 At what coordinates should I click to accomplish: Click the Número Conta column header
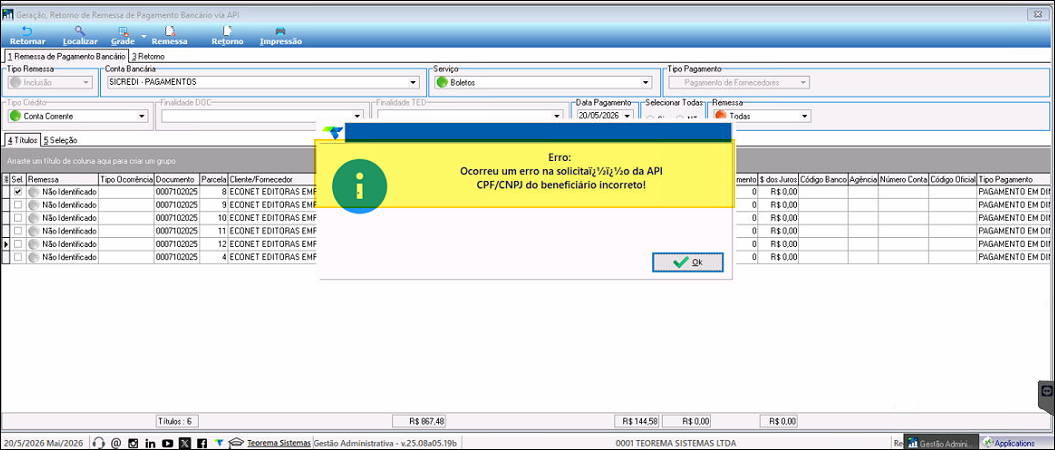(x=903, y=180)
